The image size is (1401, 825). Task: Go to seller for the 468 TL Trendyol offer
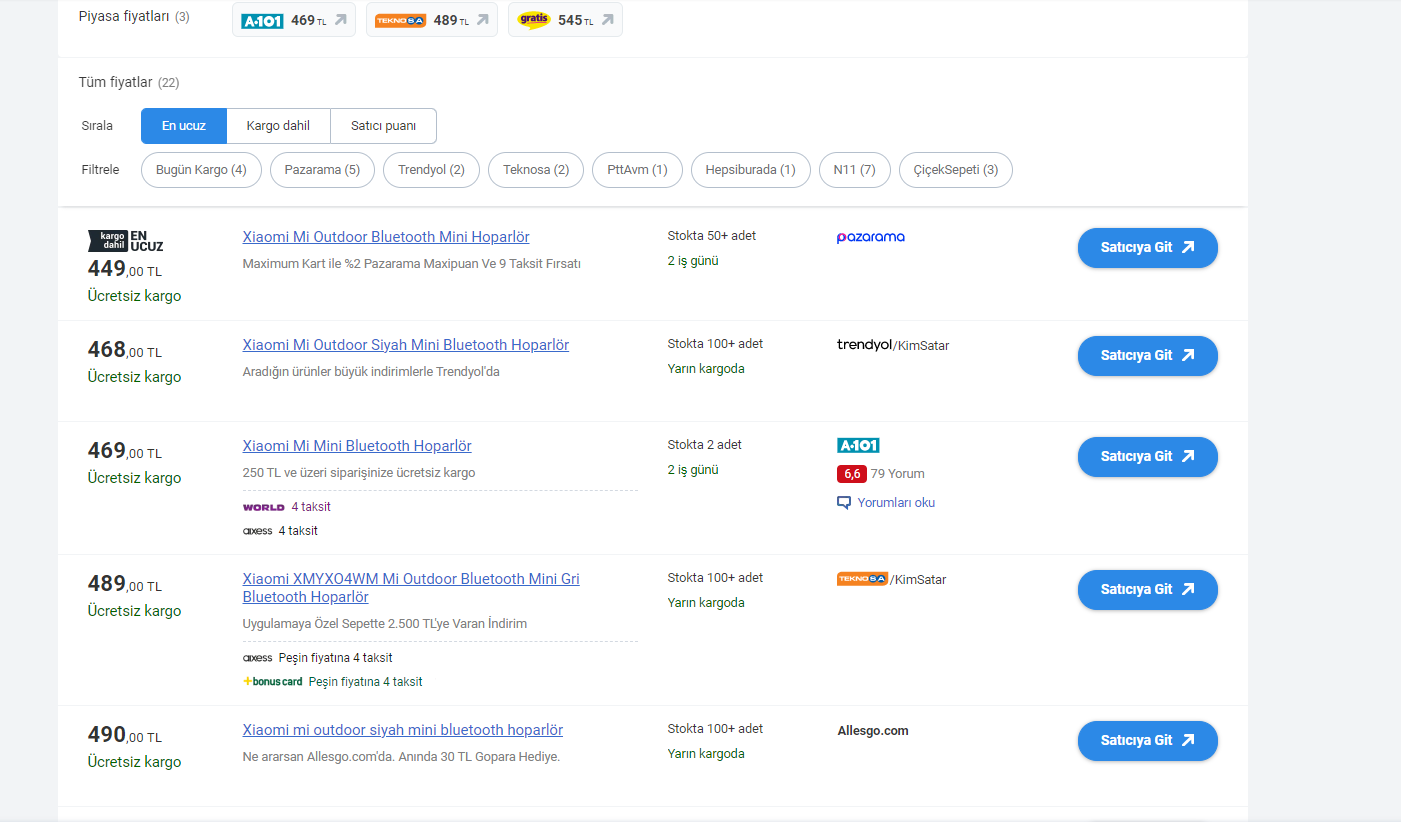(x=1147, y=356)
